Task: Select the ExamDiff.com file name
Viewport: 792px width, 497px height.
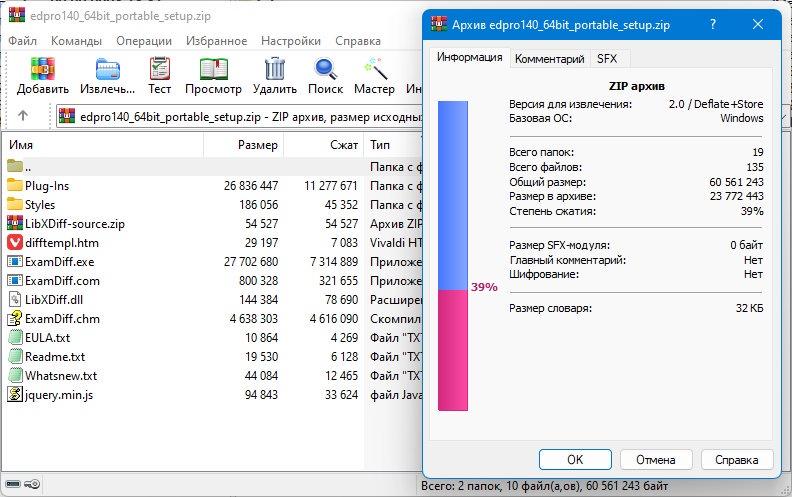Action: click(62, 280)
